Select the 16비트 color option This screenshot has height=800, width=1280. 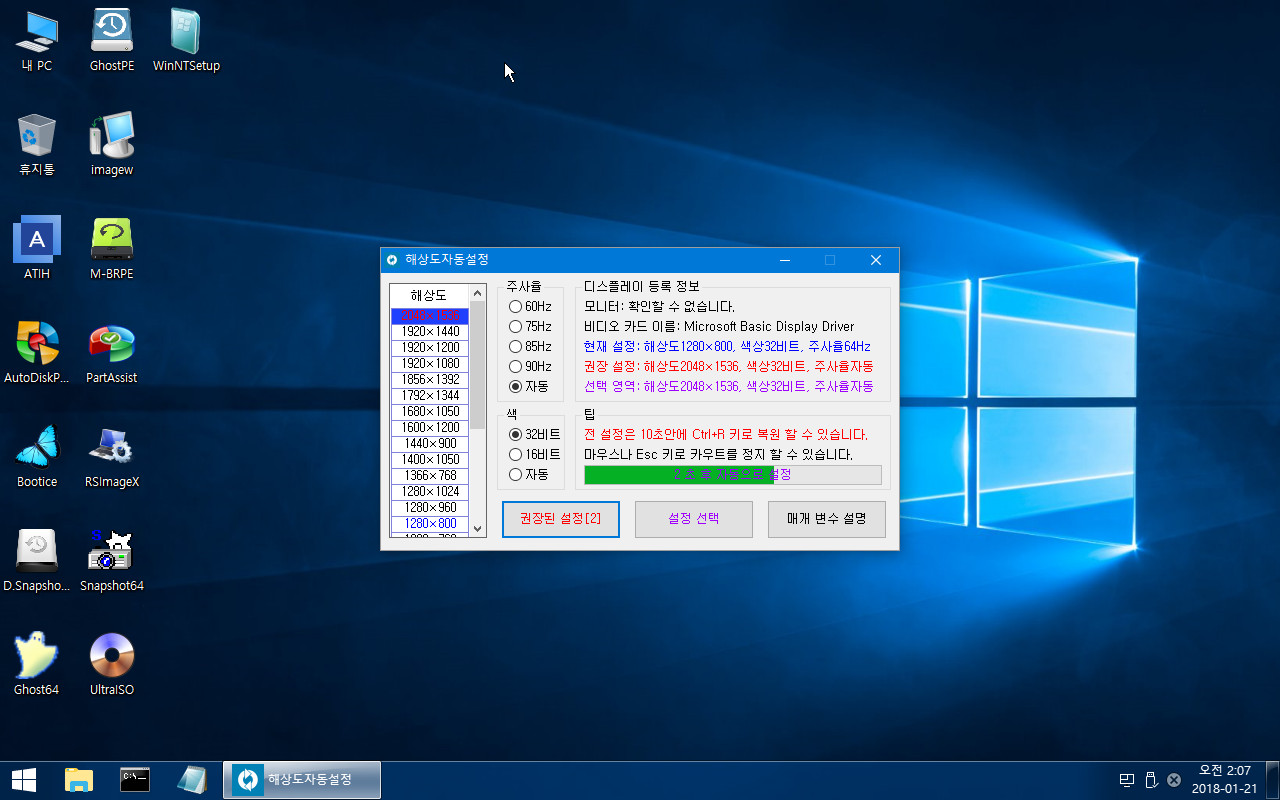pyautogui.click(x=535, y=454)
